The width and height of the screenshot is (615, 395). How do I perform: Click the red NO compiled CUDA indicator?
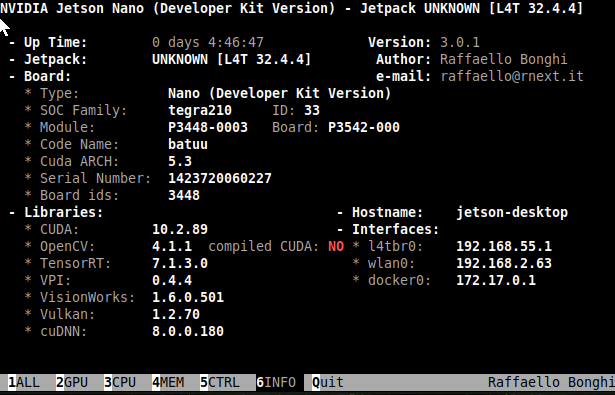(x=336, y=246)
